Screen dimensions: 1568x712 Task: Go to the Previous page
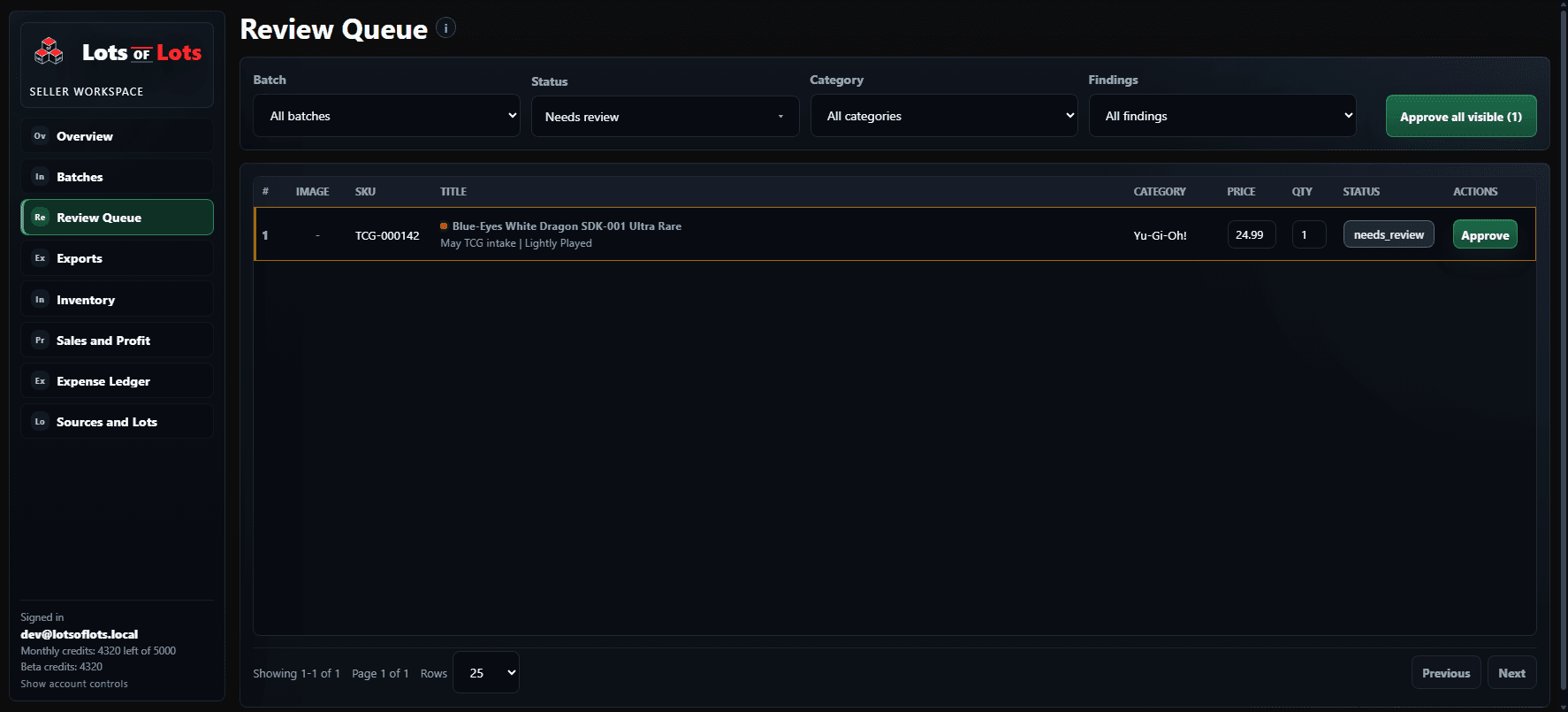(x=1446, y=673)
